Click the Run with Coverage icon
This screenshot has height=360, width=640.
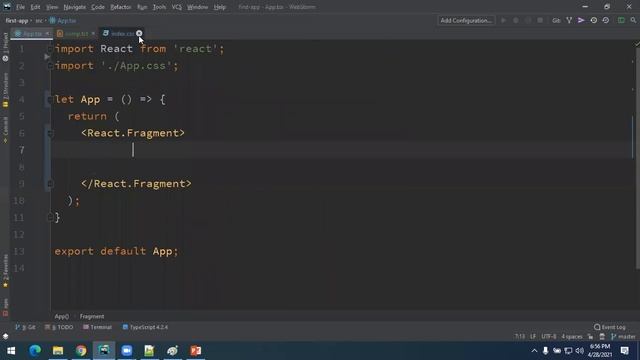[x=528, y=20]
